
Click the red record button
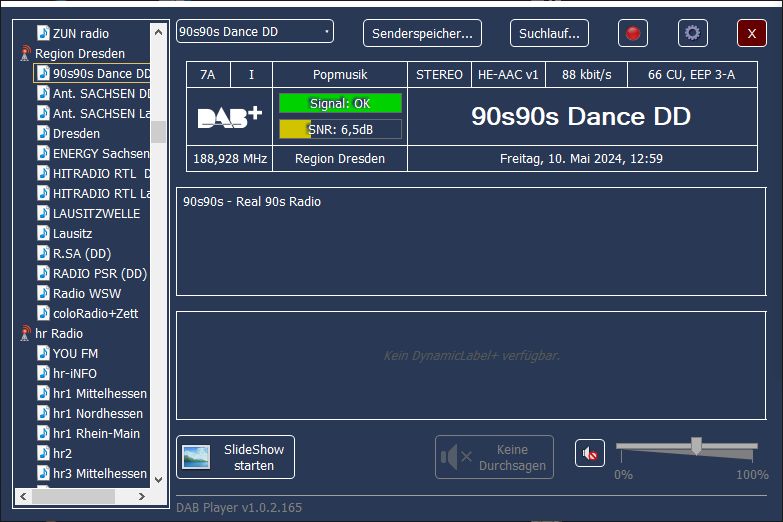(632, 33)
